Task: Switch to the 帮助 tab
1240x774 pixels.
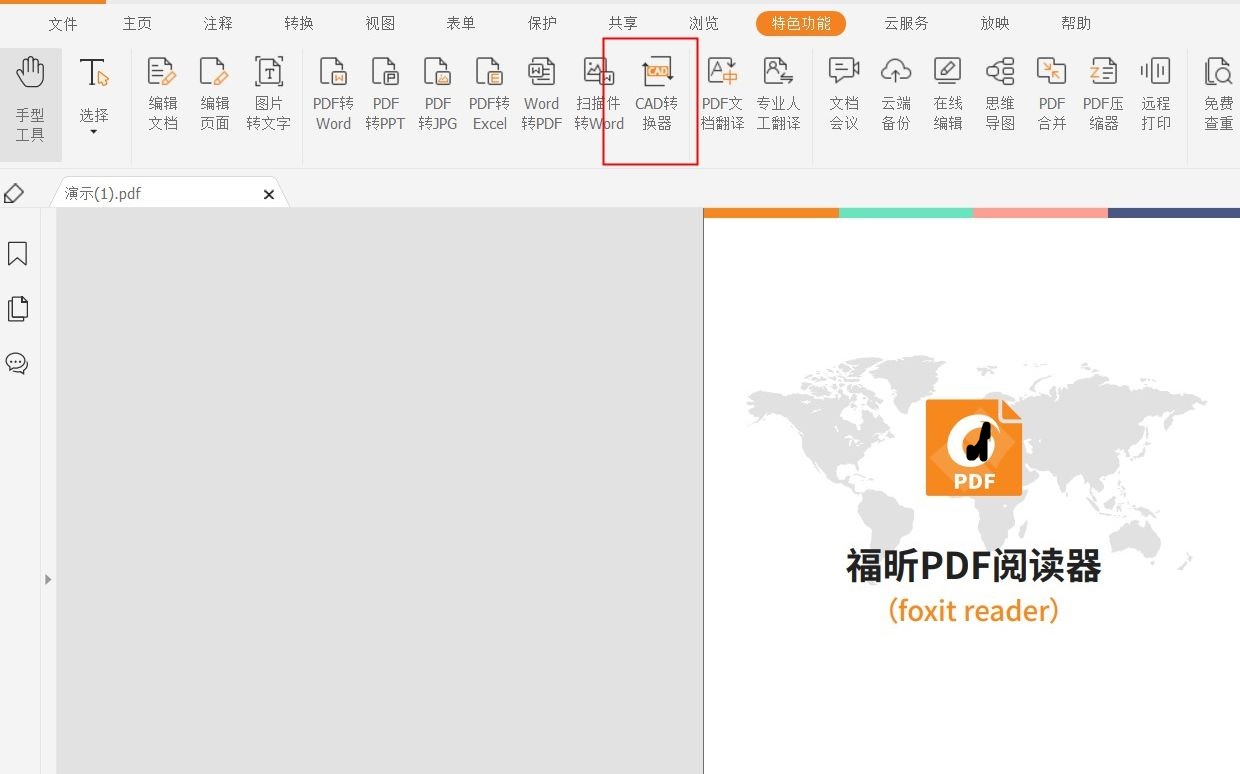Action: coord(1076,24)
